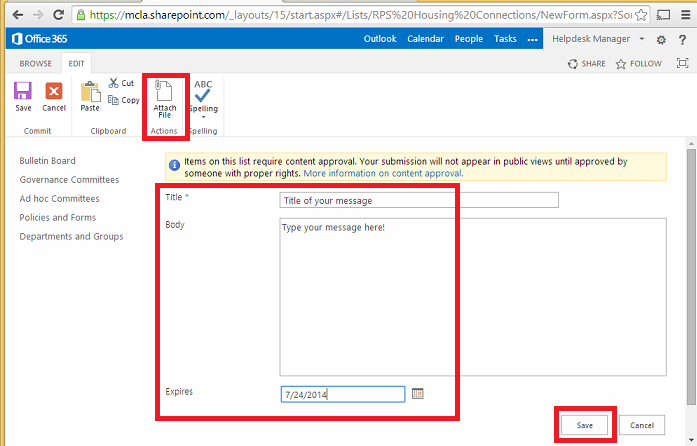Click the scrollbar down arrow
Screen dimensions: 697x446
691,440
